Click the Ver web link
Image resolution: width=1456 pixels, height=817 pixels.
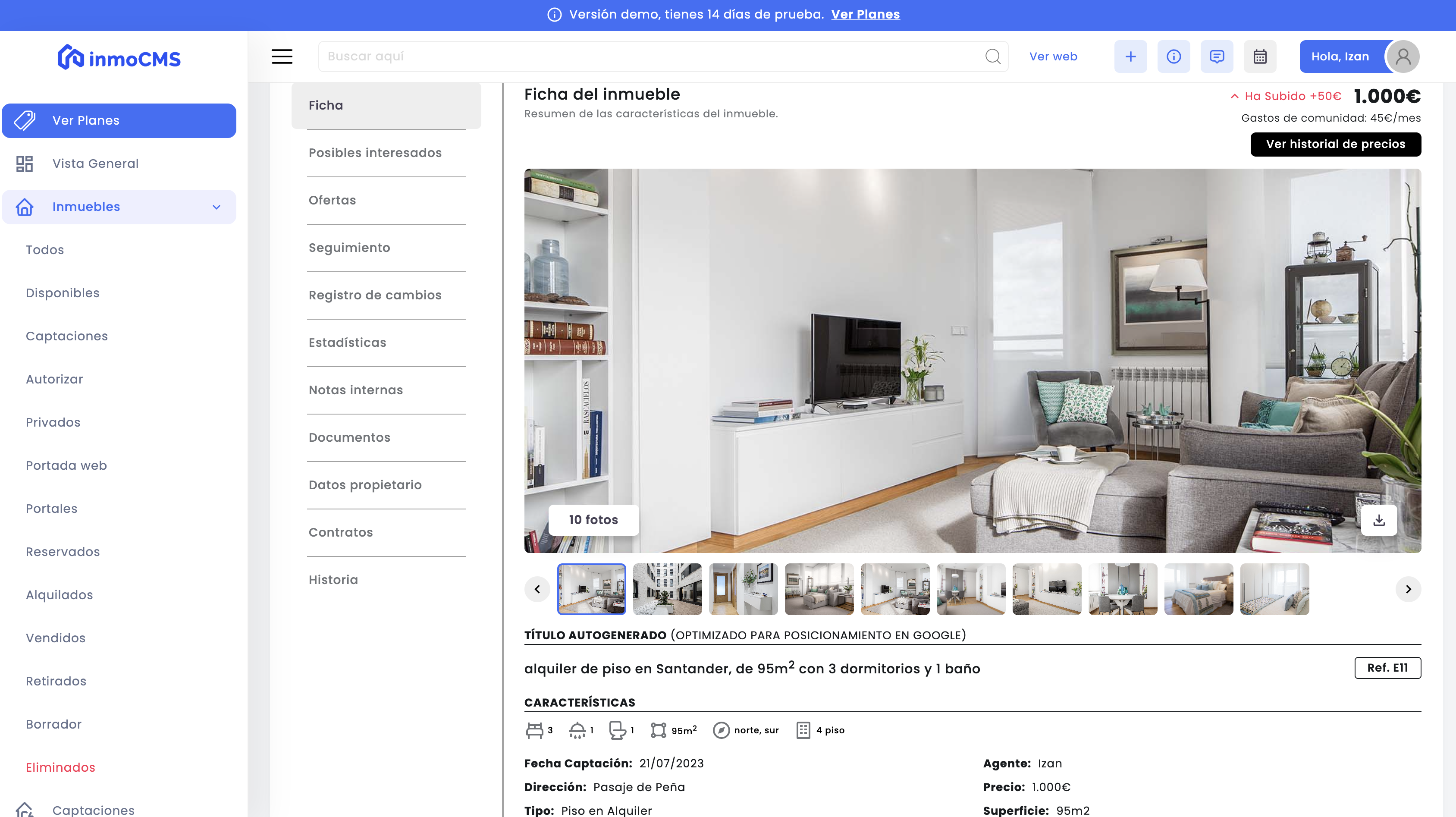pyautogui.click(x=1053, y=57)
